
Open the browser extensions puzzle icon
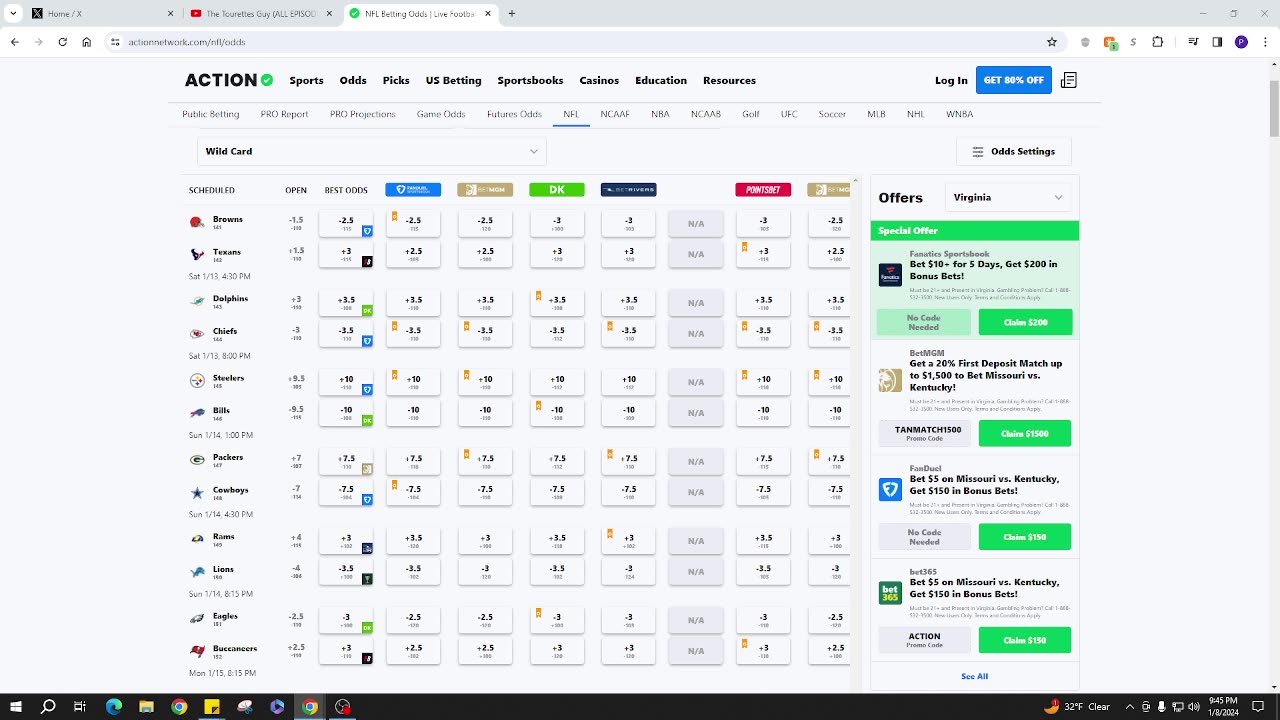tap(1158, 42)
